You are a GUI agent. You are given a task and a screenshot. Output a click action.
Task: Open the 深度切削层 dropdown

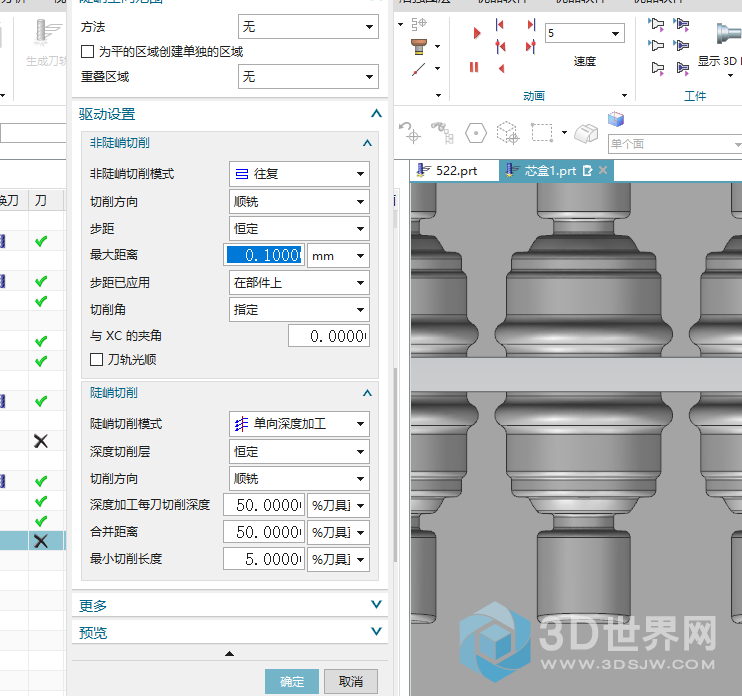point(299,452)
